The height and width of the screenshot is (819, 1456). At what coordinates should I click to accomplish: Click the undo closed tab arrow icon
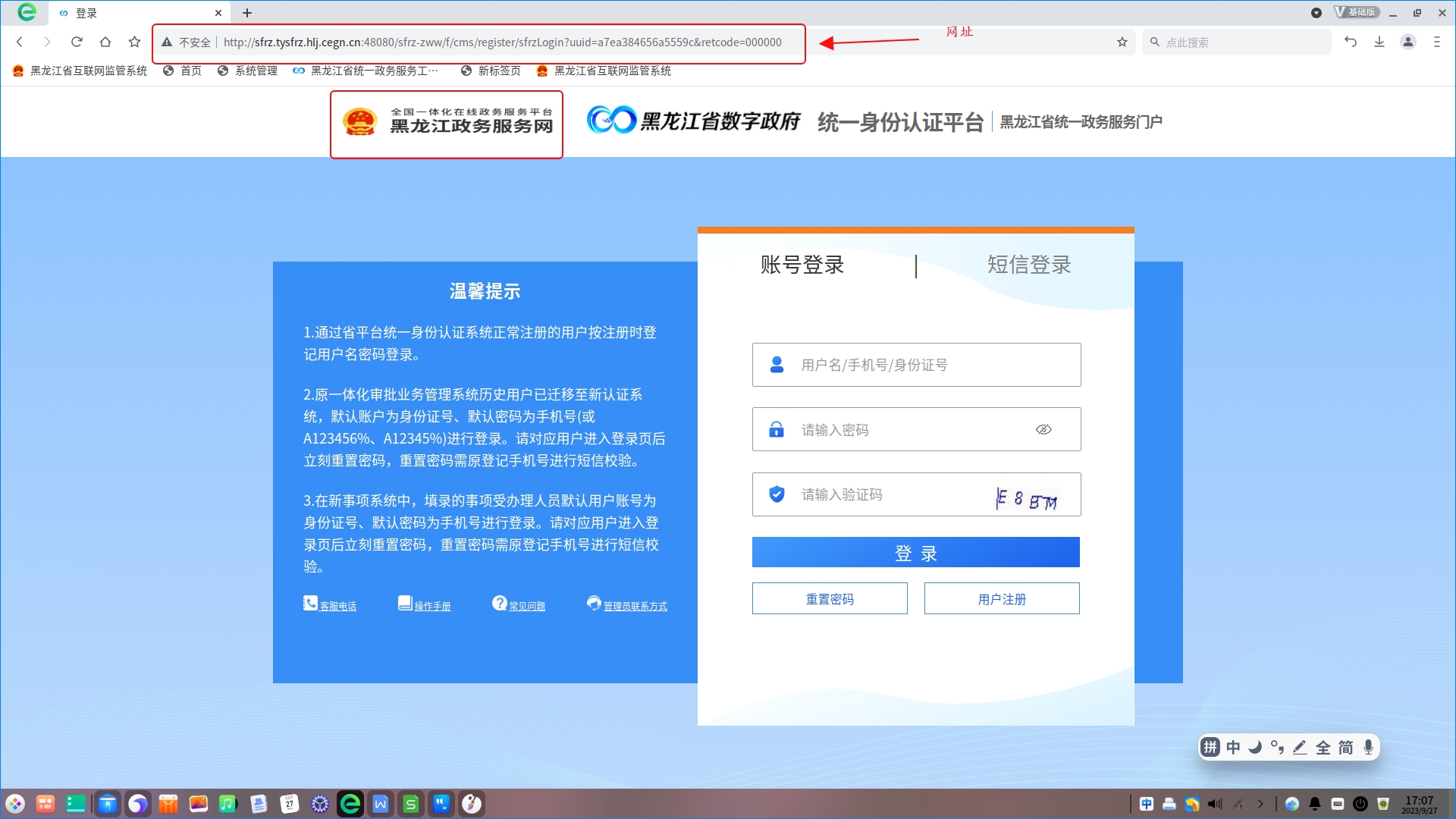pyautogui.click(x=1351, y=42)
